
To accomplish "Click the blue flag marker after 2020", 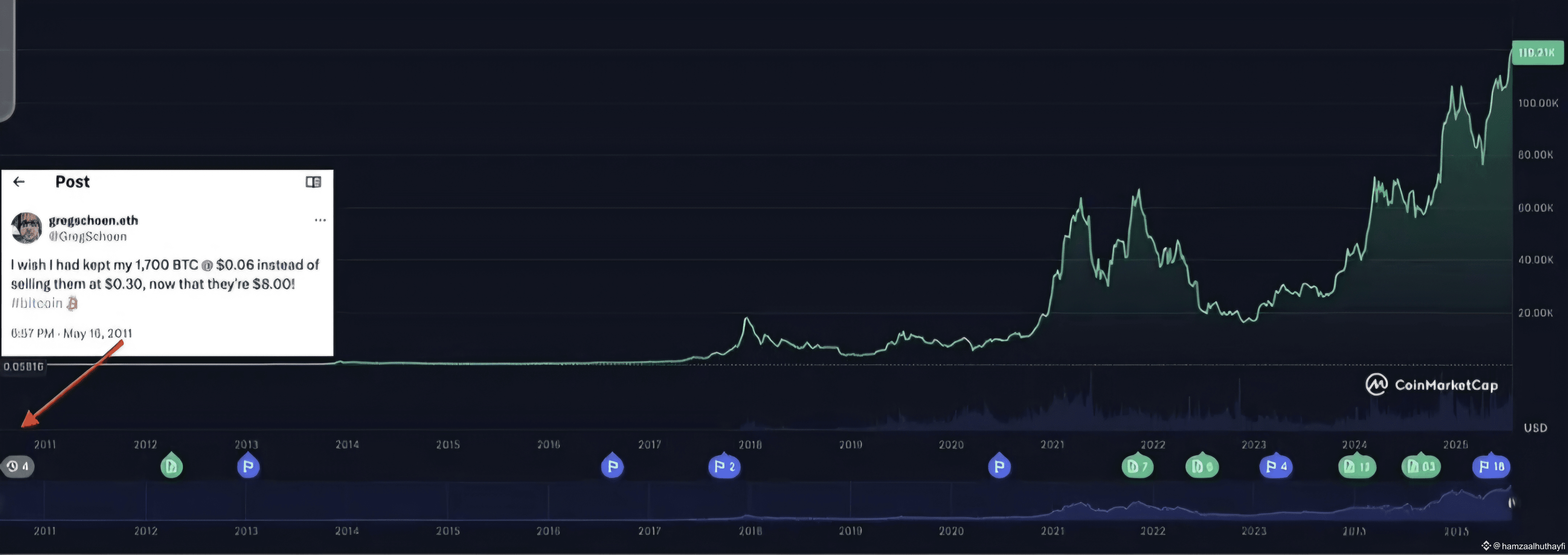I will 999,467.
